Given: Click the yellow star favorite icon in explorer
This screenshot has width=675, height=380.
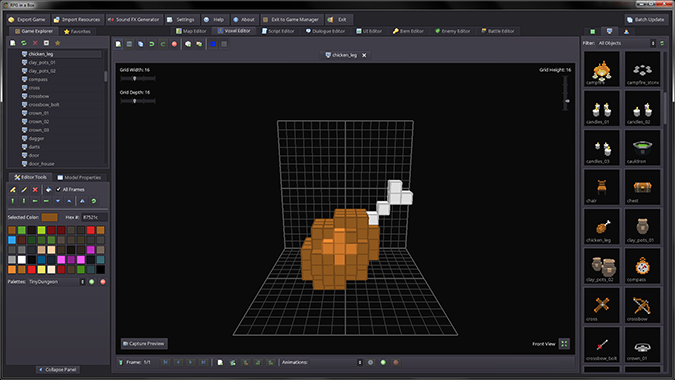Looking at the screenshot, I should [x=58, y=43].
